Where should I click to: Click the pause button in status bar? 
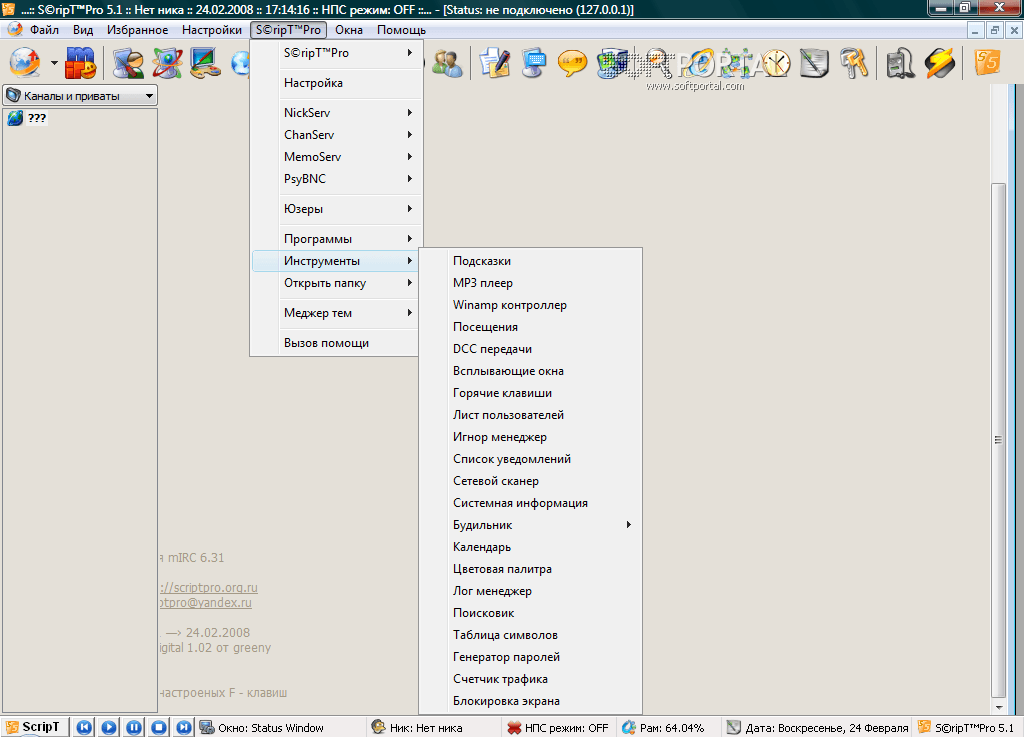tap(134, 727)
